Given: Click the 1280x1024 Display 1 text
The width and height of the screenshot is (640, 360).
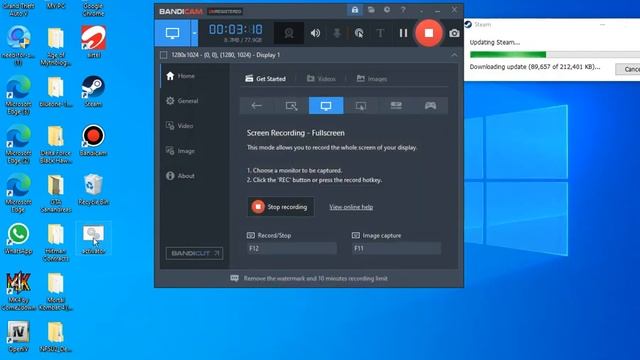Looking at the screenshot, I should (226, 55).
